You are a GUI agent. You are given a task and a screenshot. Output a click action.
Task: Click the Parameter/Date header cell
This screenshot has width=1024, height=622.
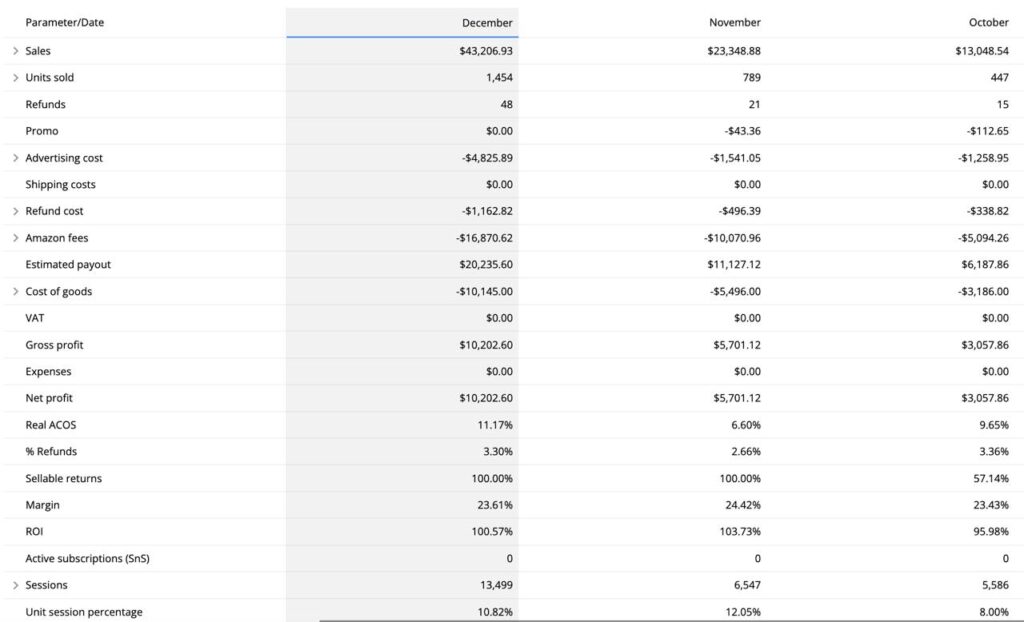(64, 23)
